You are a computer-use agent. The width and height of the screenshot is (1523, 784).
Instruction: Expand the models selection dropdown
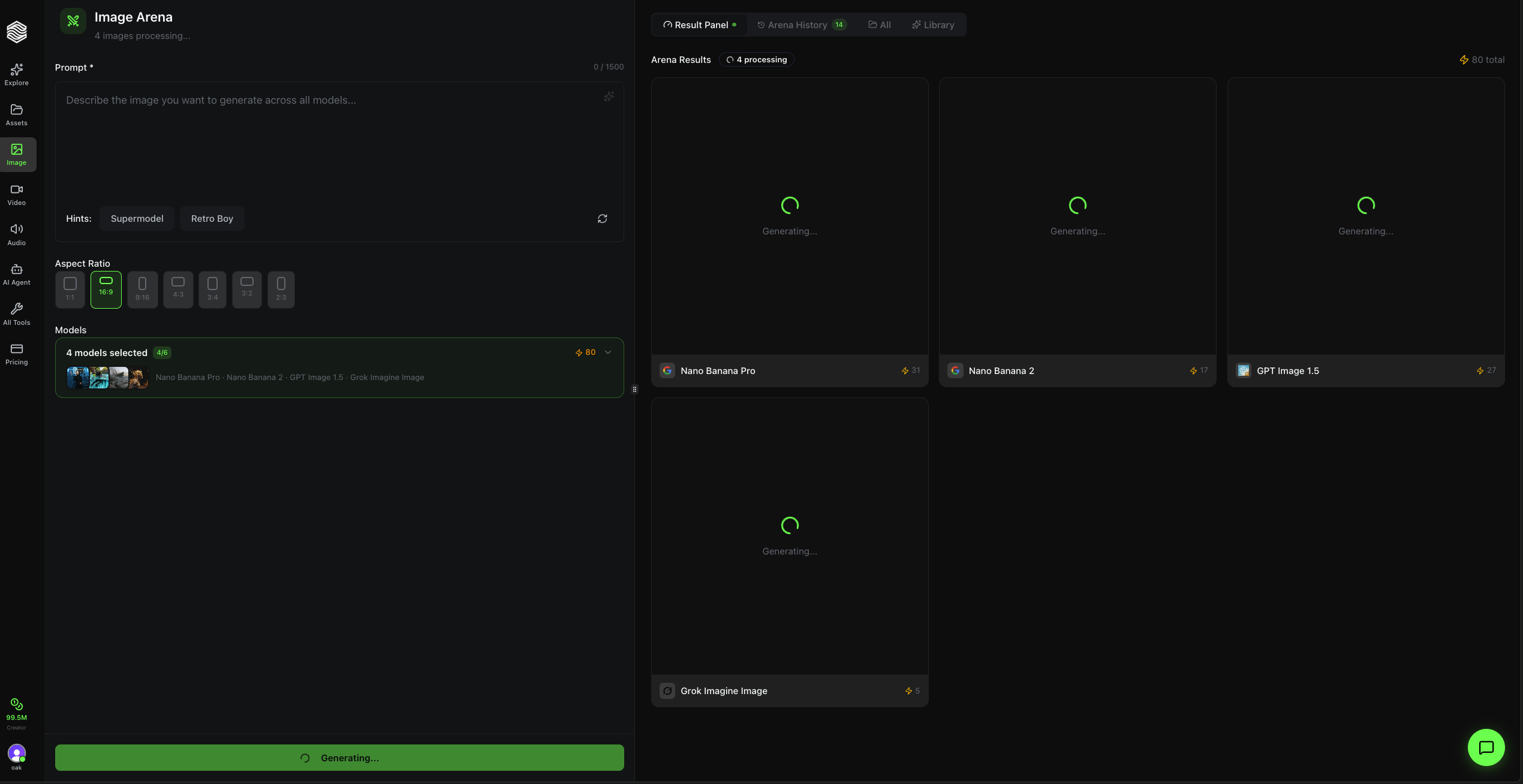pos(609,352)
